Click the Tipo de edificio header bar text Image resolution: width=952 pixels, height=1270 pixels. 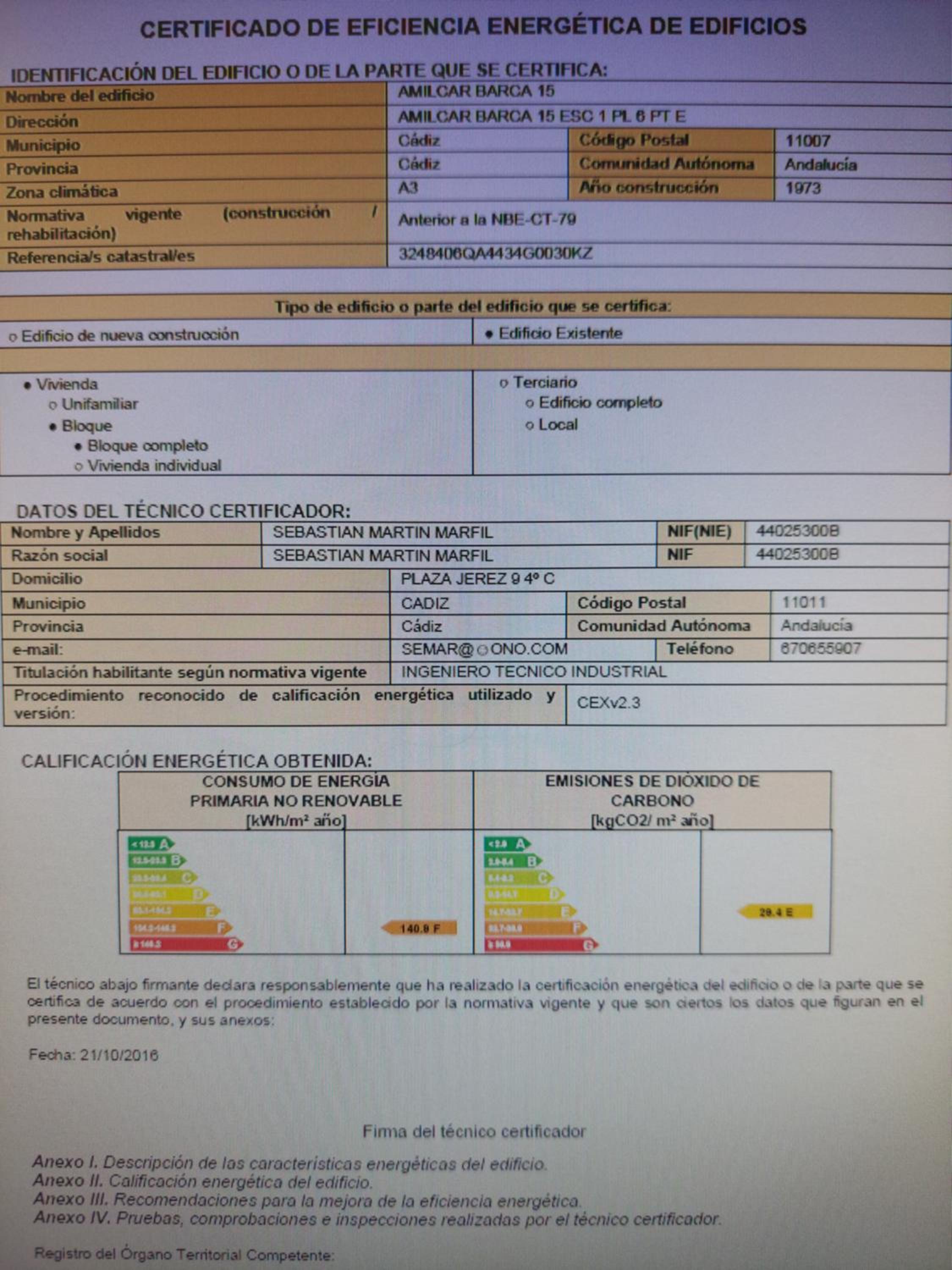point(473,306)
